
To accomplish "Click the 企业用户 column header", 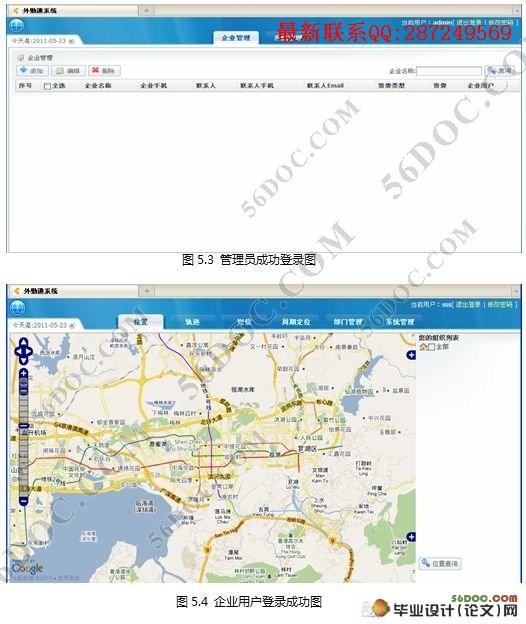I will tap(480, 86).
